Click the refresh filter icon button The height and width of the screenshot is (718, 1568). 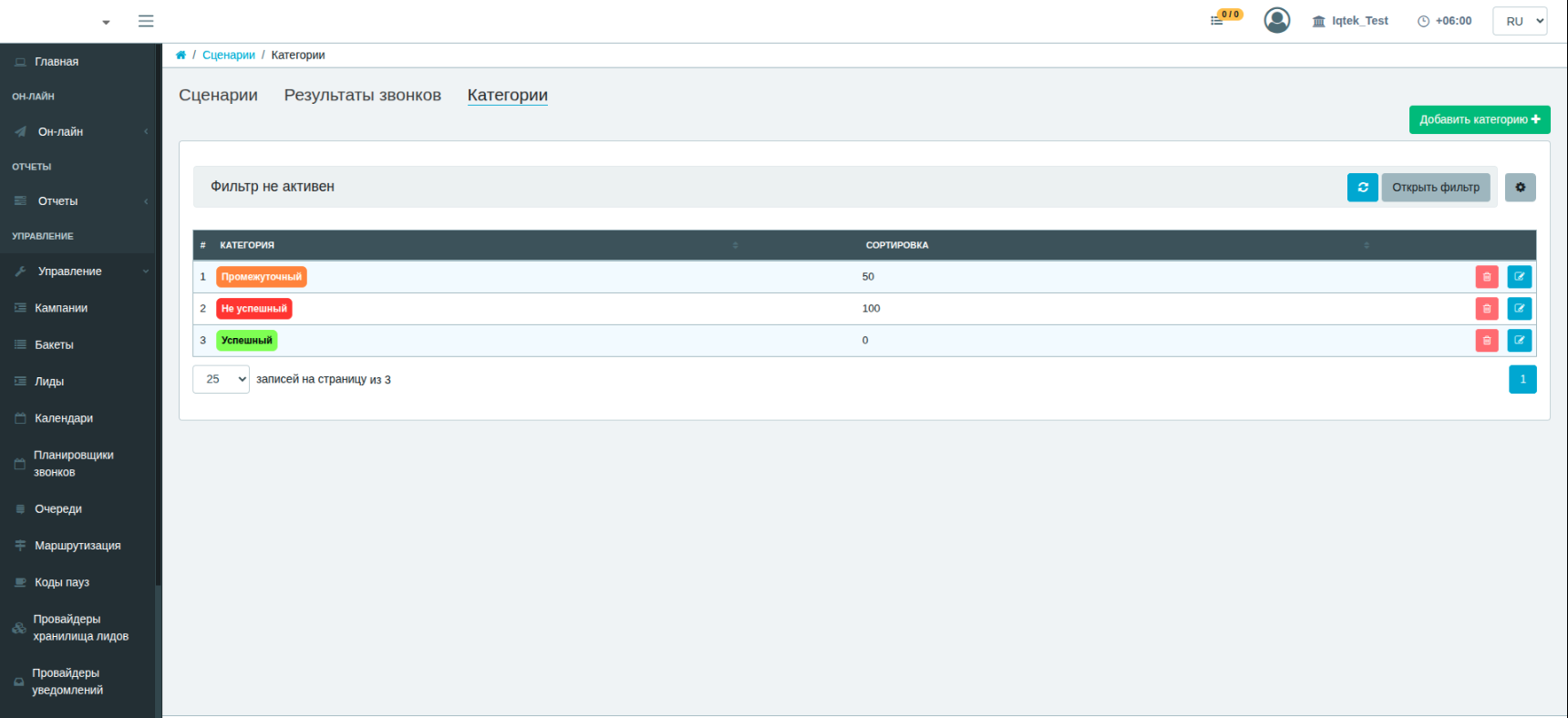click(x=1363, y=188)
